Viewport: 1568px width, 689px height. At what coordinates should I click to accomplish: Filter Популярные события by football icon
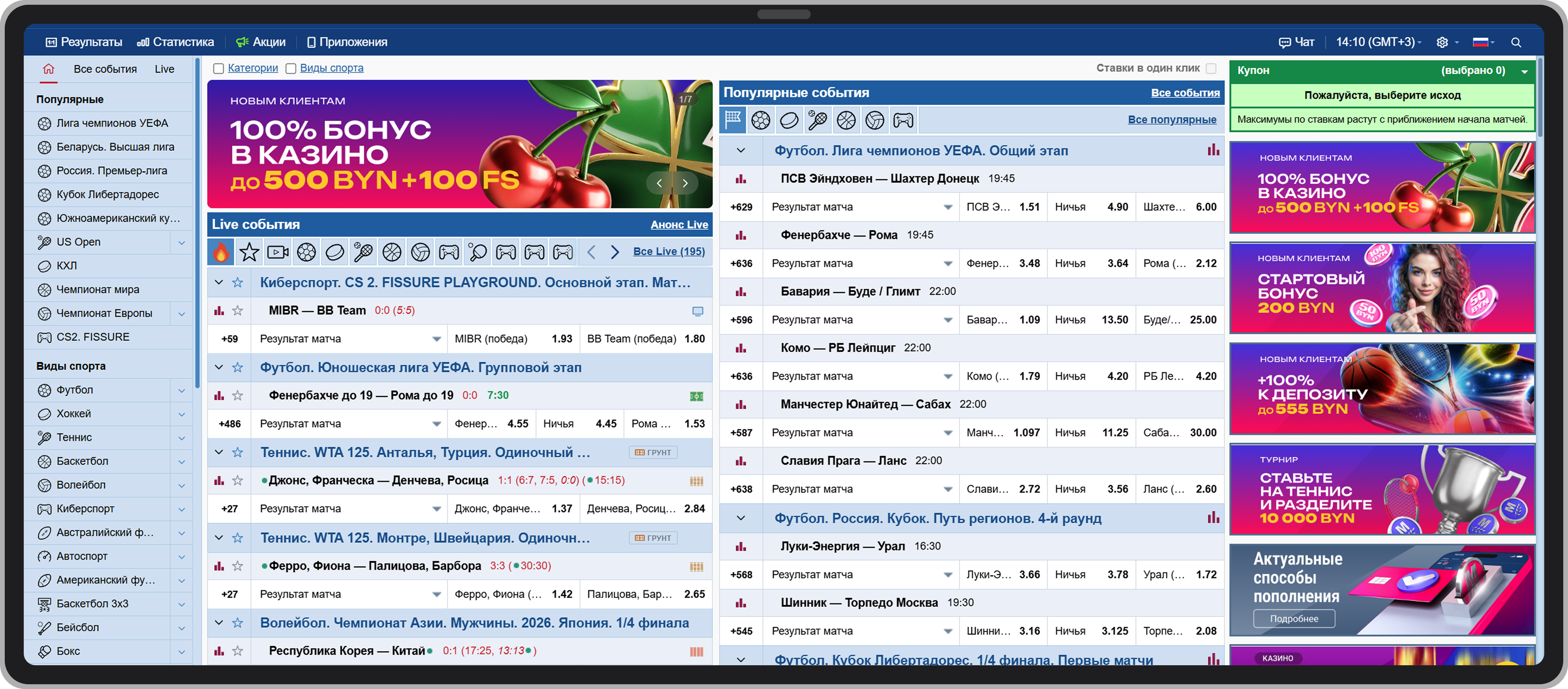point(761,120)
